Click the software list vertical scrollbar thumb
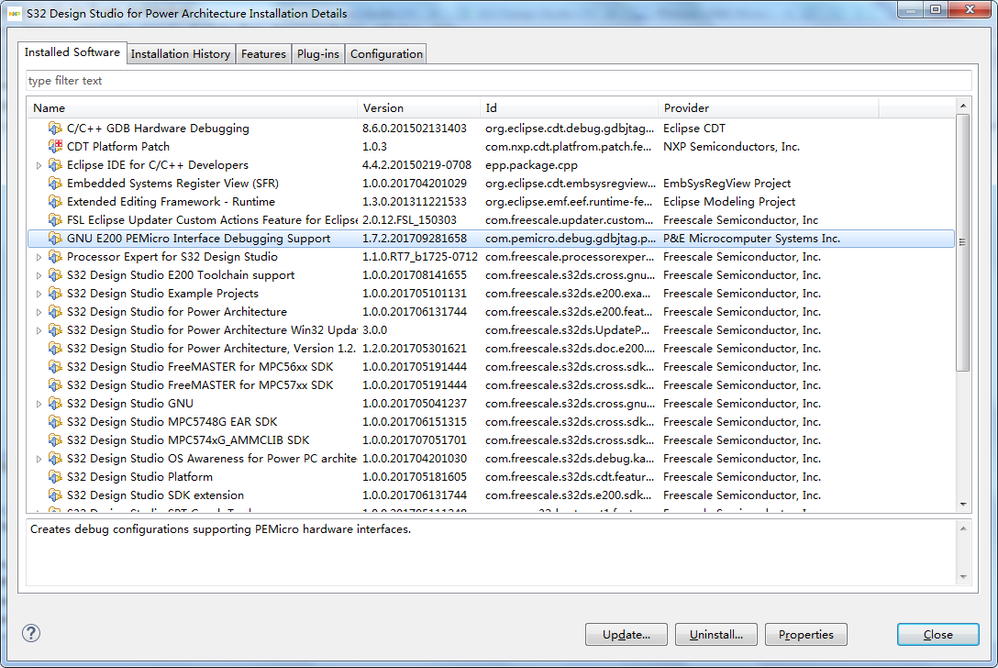Image resolution: width=998 pixels, height=668 pixels. pos(962,242)
